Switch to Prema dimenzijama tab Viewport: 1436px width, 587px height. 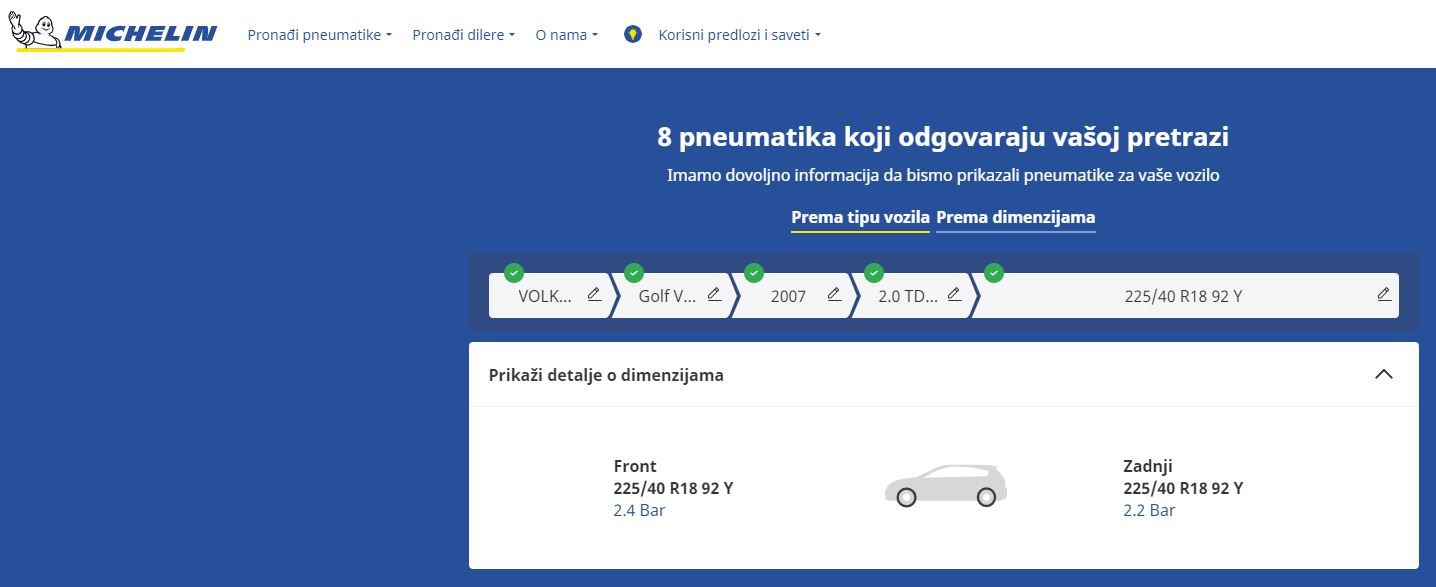point(1016,218)
